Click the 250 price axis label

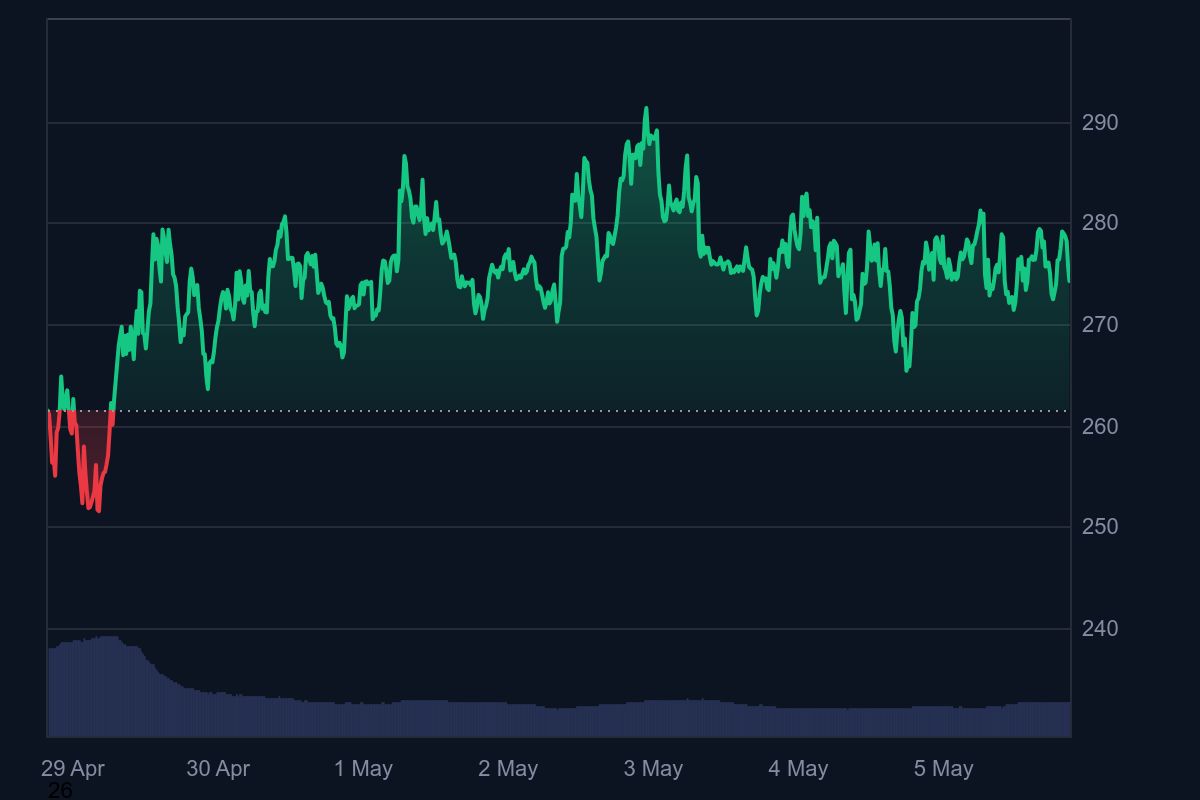click(x=1100, y=526)
